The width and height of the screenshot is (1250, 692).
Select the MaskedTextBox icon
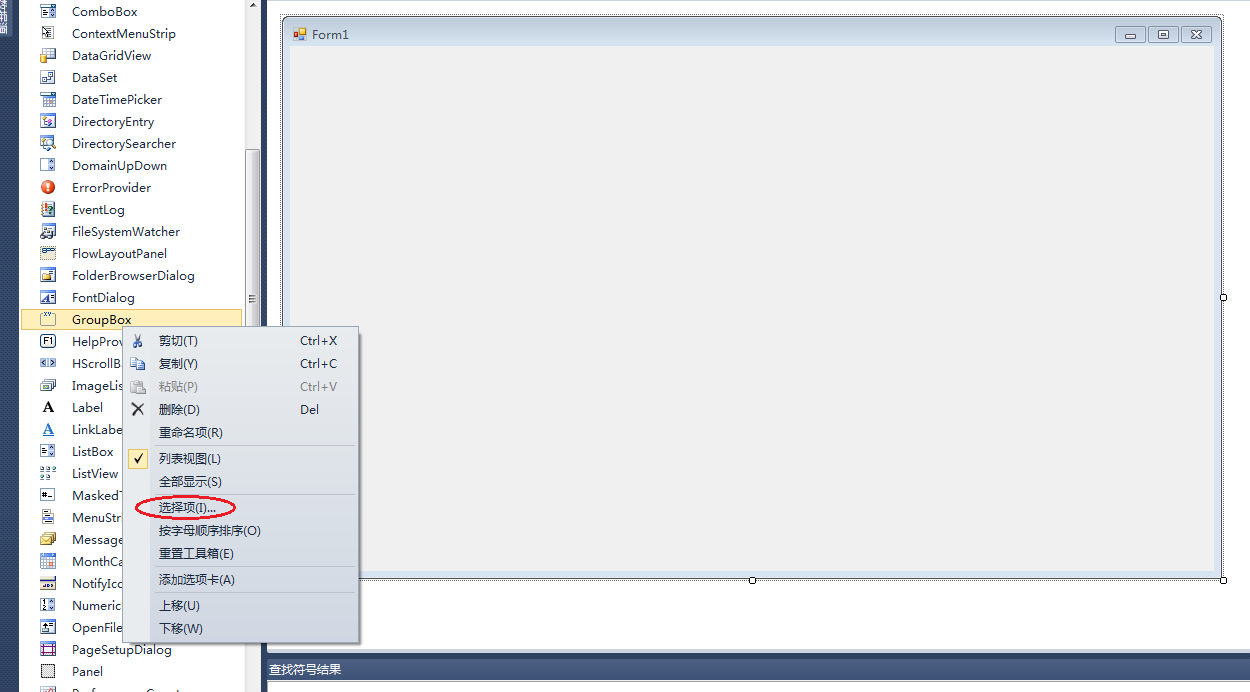click(48, 496)
